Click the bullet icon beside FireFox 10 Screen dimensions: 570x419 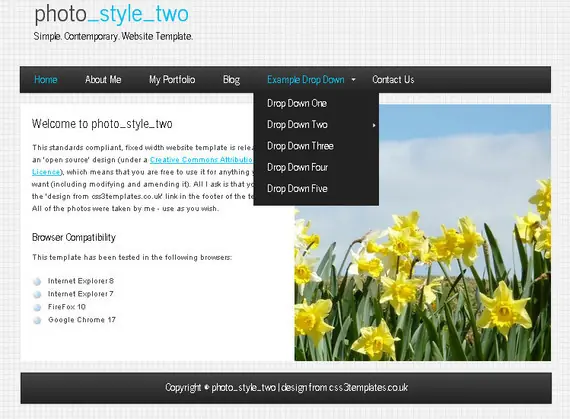37,307
